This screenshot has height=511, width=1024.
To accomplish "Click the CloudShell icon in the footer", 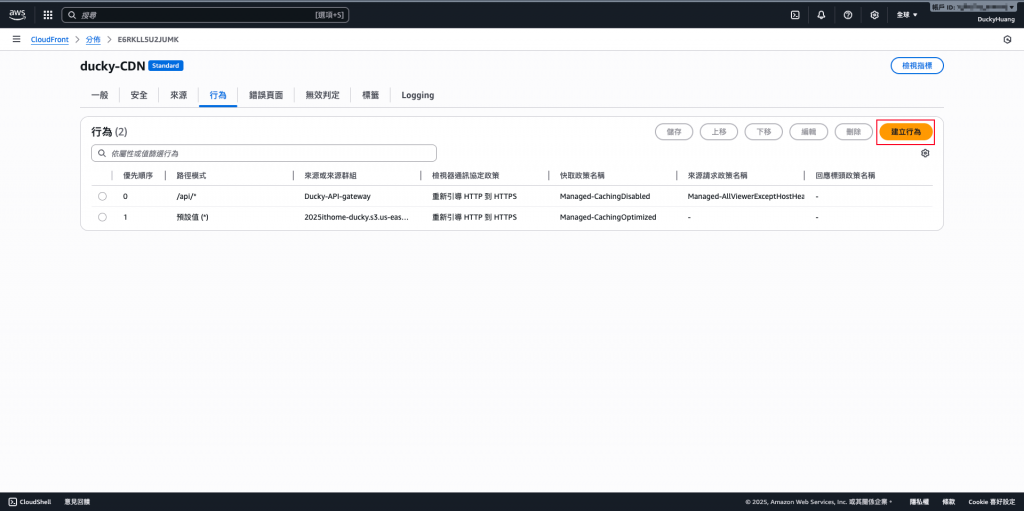I will (13, 502).
